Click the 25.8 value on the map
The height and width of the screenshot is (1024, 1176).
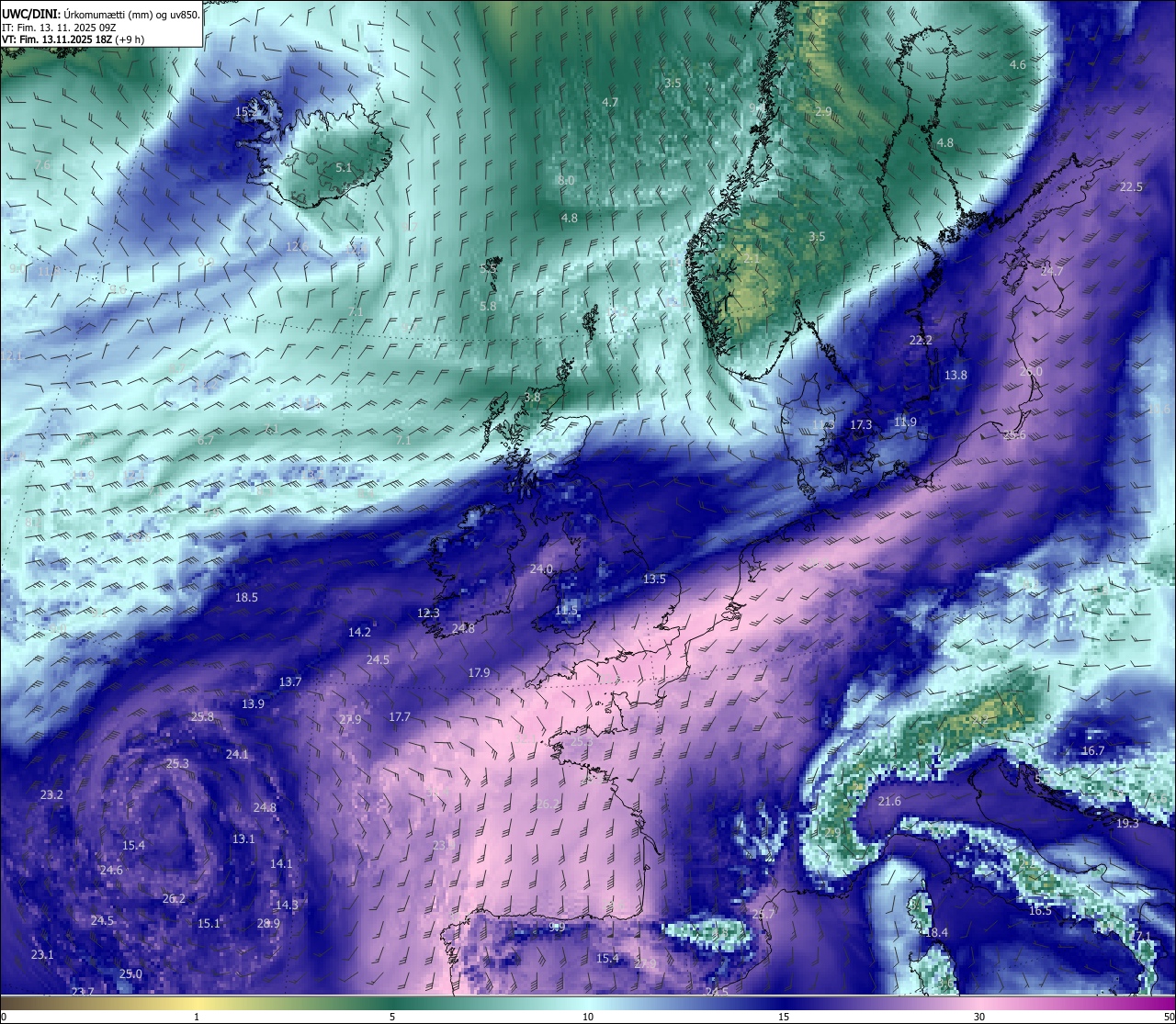point(202,716)
